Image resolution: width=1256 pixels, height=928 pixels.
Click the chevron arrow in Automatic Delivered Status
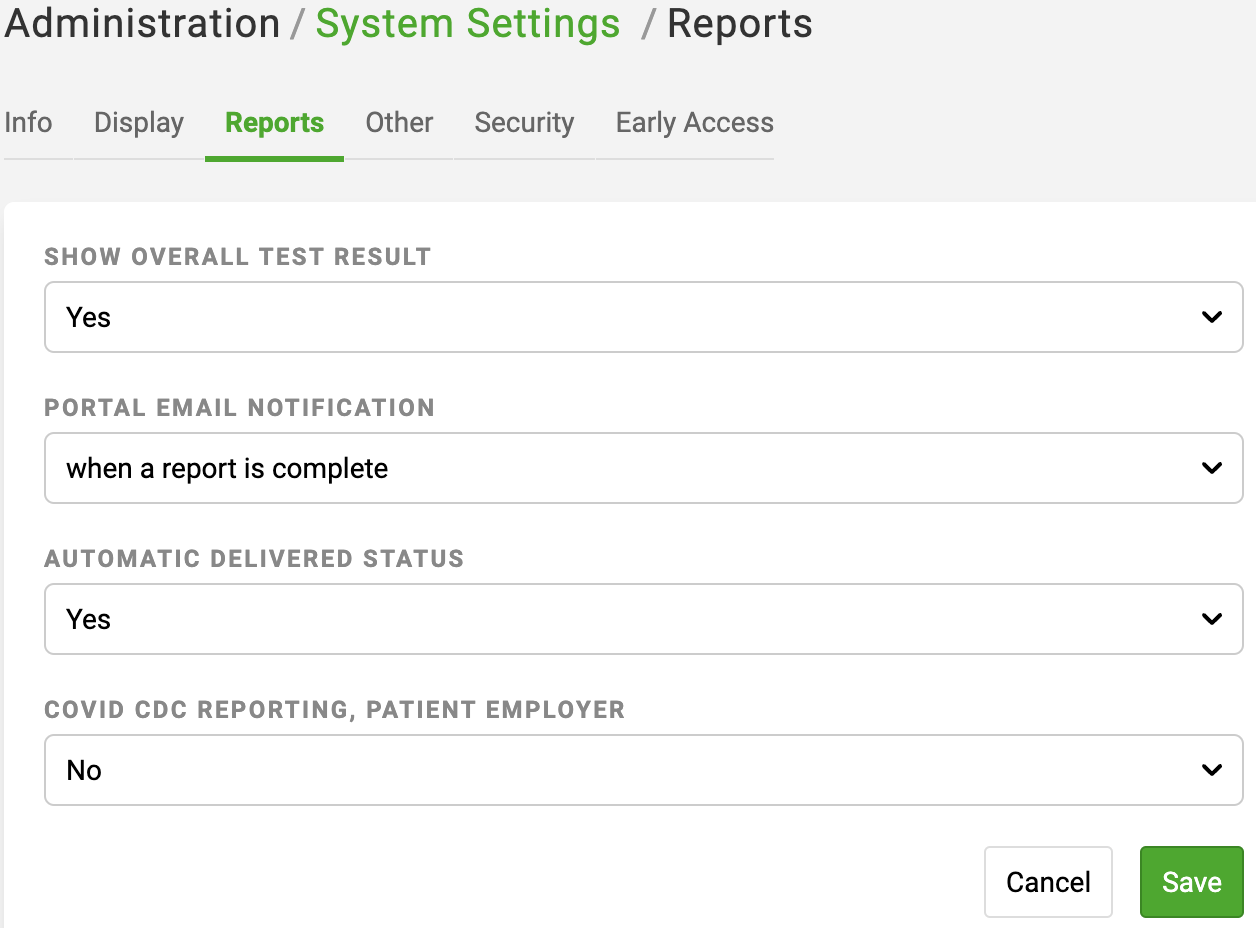coord(1211,619)
